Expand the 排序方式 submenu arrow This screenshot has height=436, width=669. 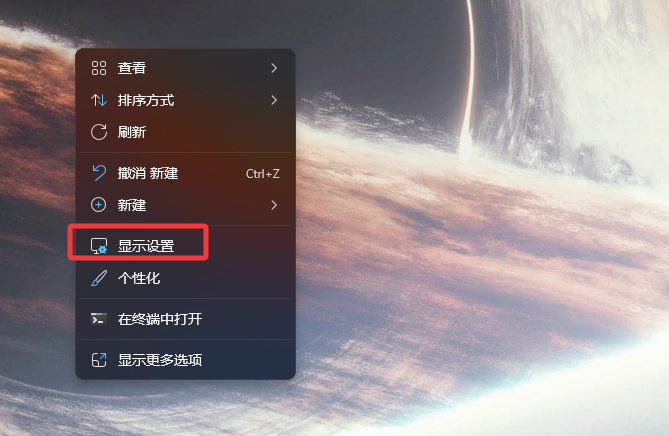(274, 100)
